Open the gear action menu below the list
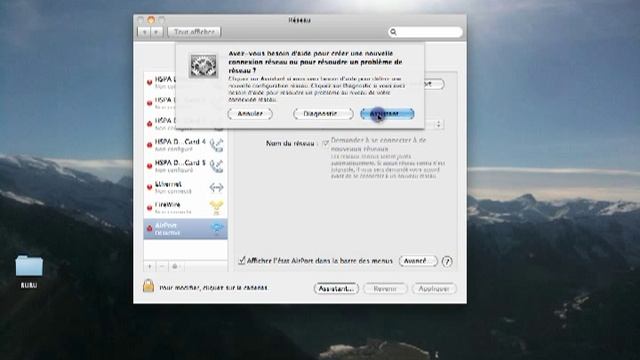This screenshot has width=640, height=360. [x=176, y=267]
